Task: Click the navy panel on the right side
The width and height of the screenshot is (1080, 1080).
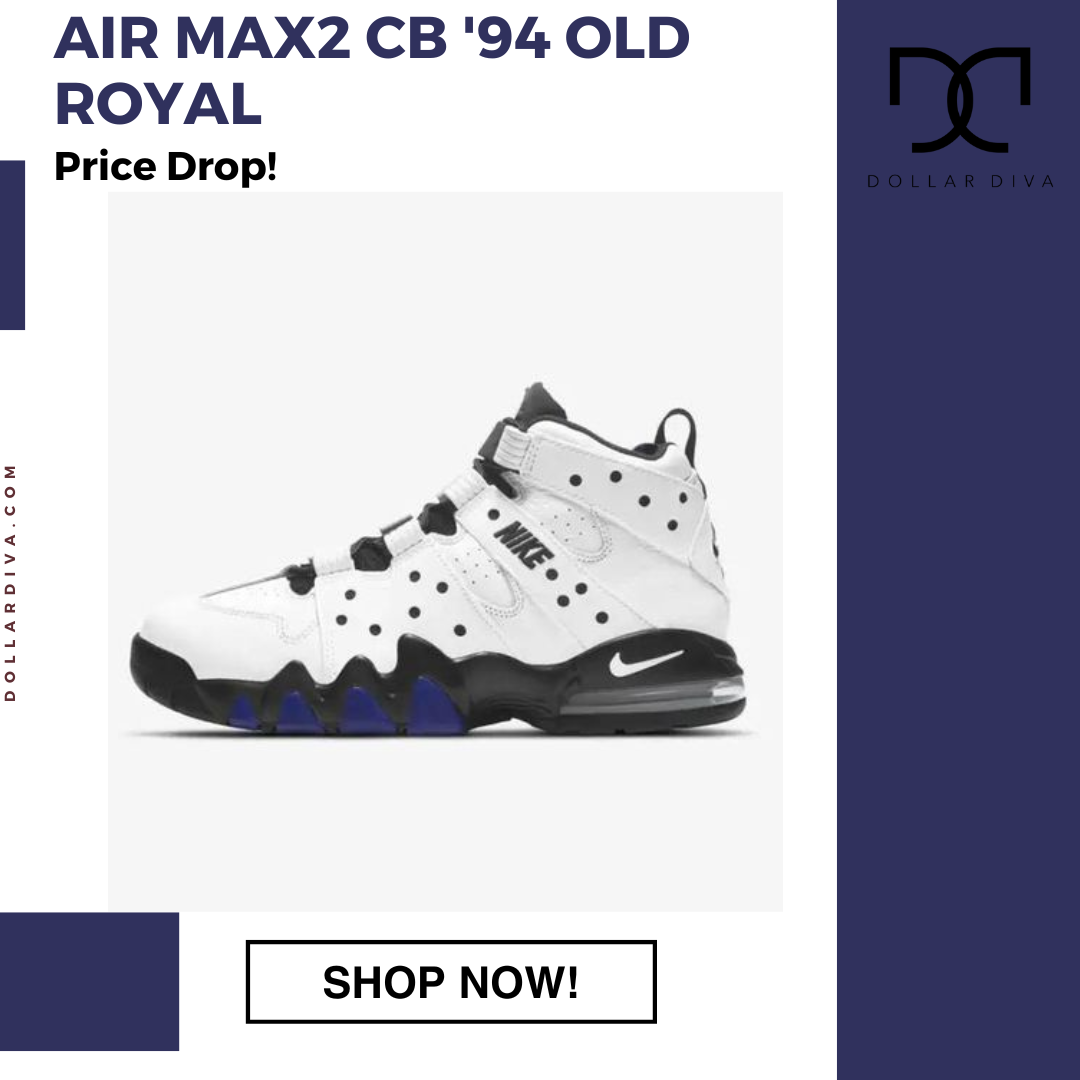Action: pos(958,540)
